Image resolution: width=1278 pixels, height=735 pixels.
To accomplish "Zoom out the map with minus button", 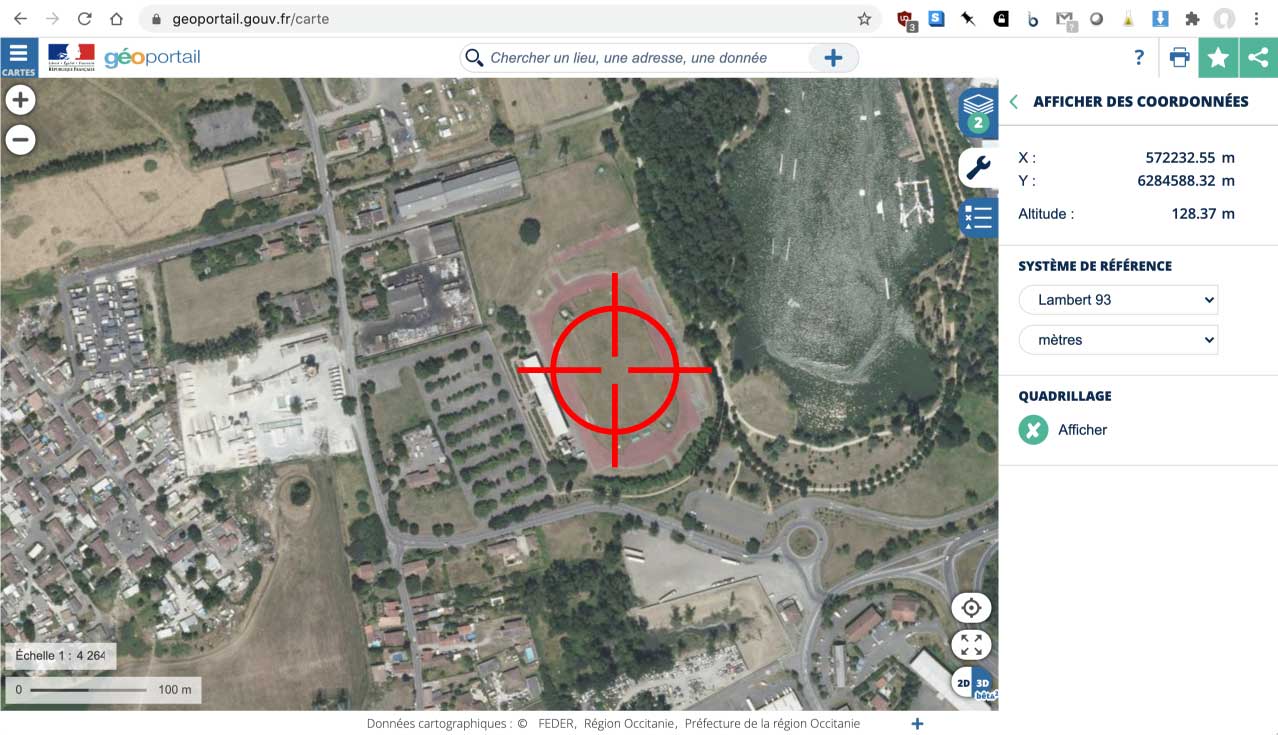I will click(20, 140).
